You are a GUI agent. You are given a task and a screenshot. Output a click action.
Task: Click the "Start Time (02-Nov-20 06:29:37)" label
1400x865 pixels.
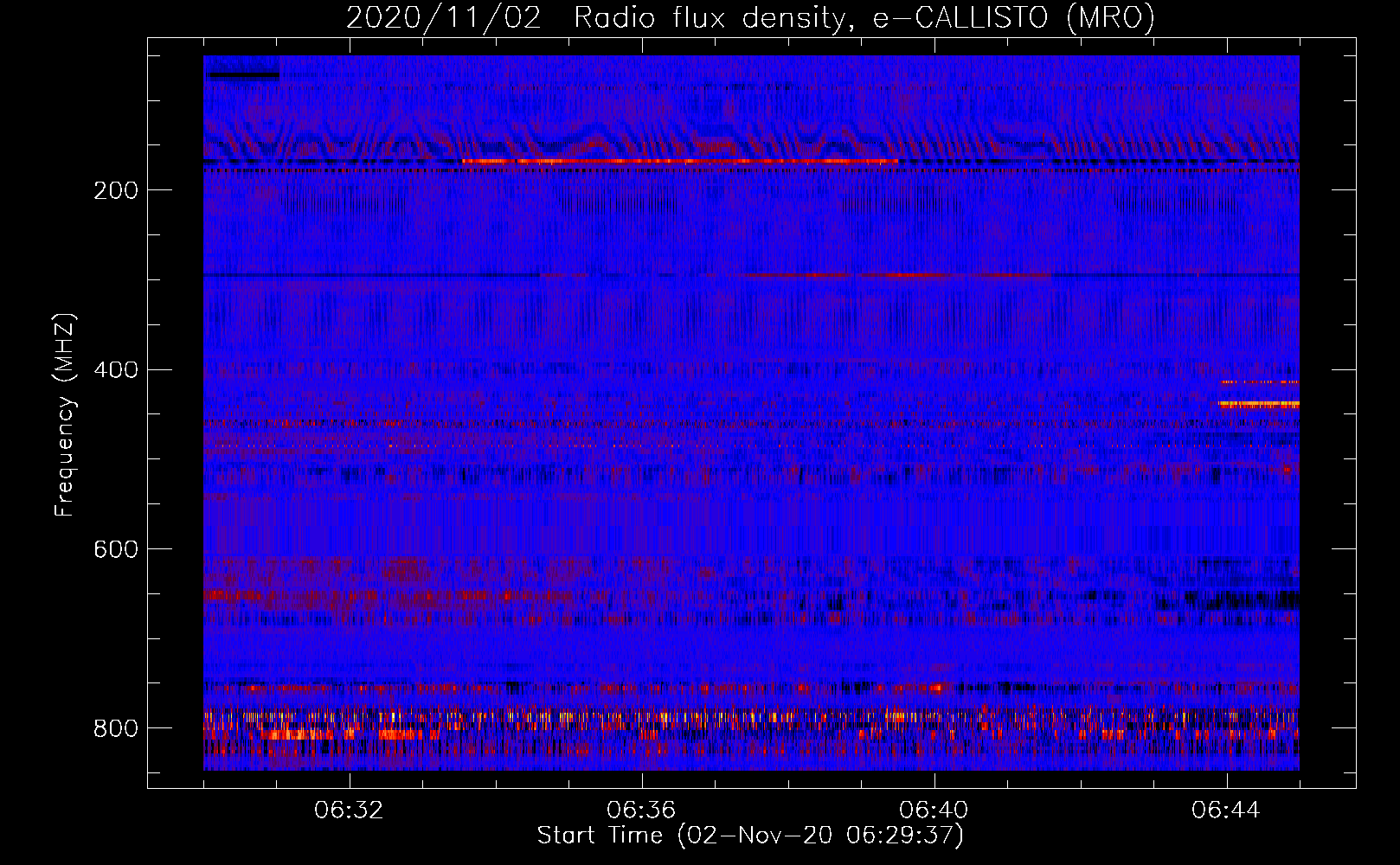pos(750,836)
